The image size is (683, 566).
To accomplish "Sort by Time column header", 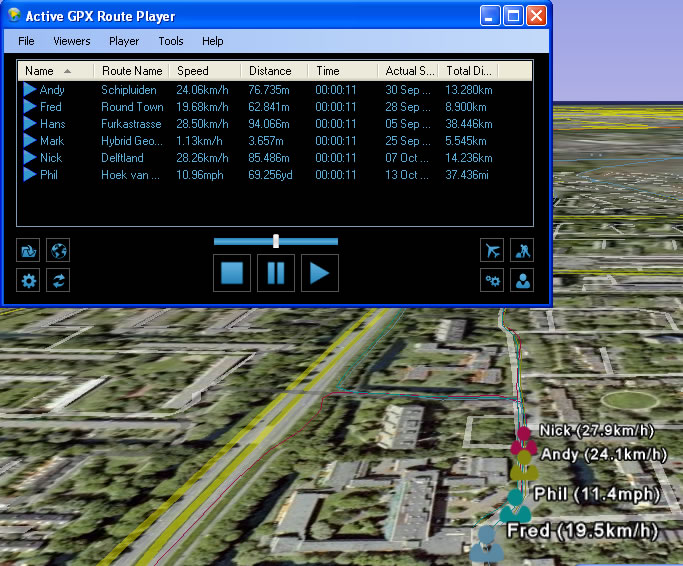I will pos(343,71).
